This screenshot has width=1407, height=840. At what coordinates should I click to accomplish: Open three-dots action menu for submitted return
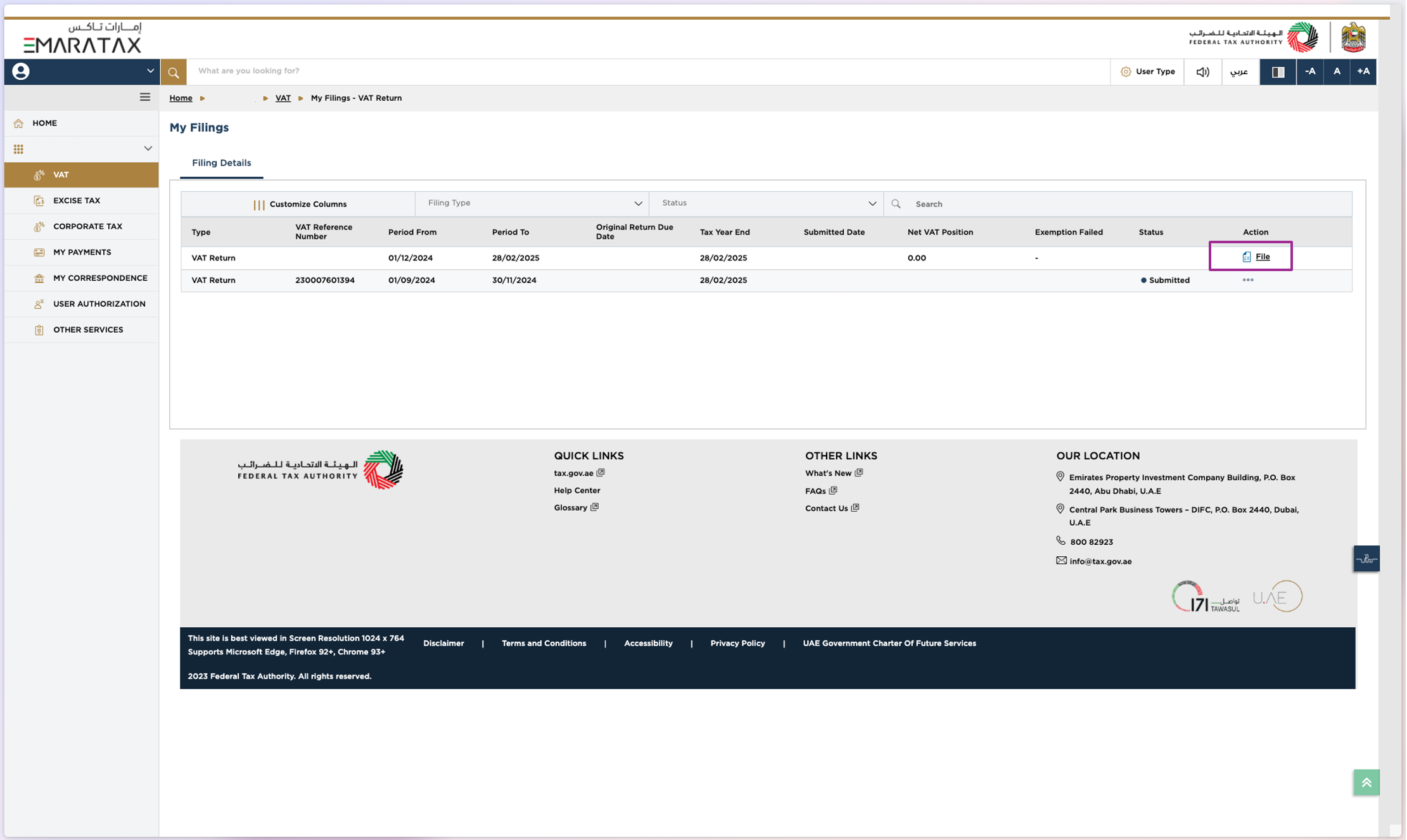(x=1247, y=280)
